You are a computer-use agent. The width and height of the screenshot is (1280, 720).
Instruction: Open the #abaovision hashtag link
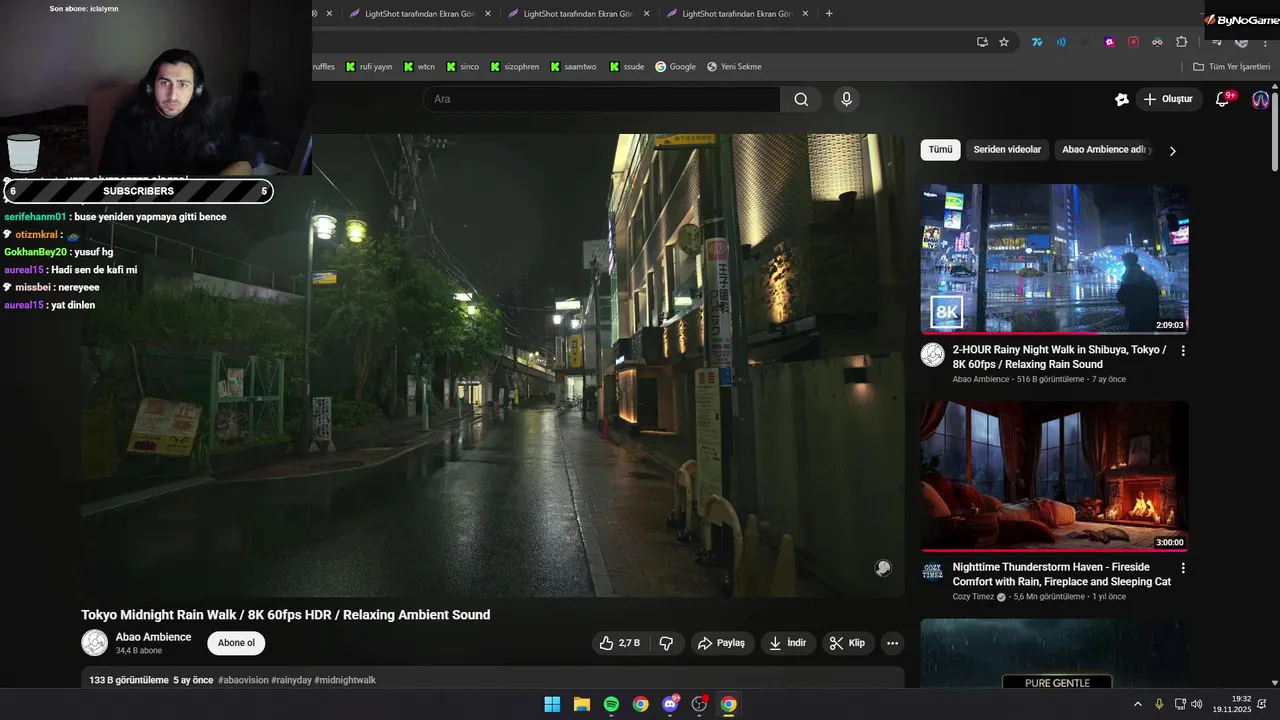[x=243, y=680]
